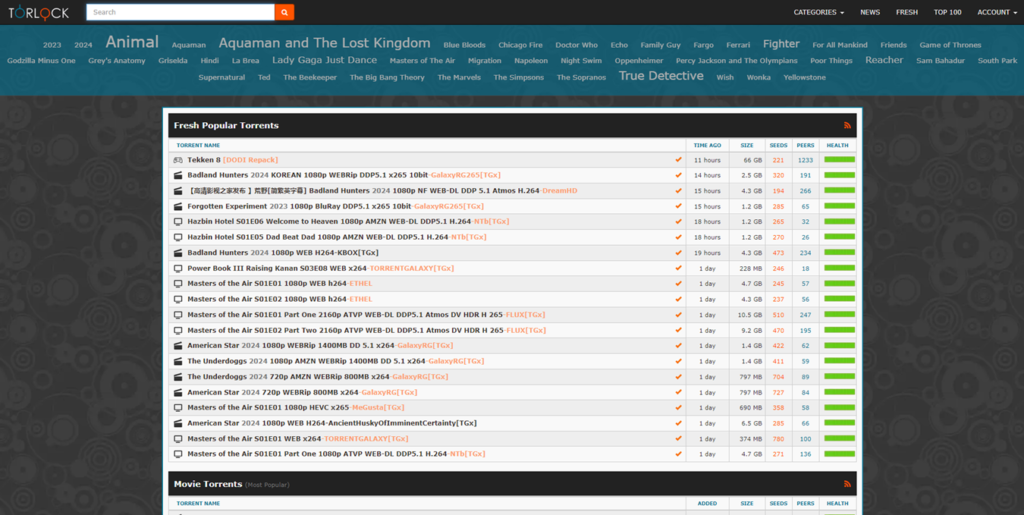Click movie icon beside American Star 720p WEBRip
Image resolution: width=1024 pixels, height=515 pixels.
point(178,392)
